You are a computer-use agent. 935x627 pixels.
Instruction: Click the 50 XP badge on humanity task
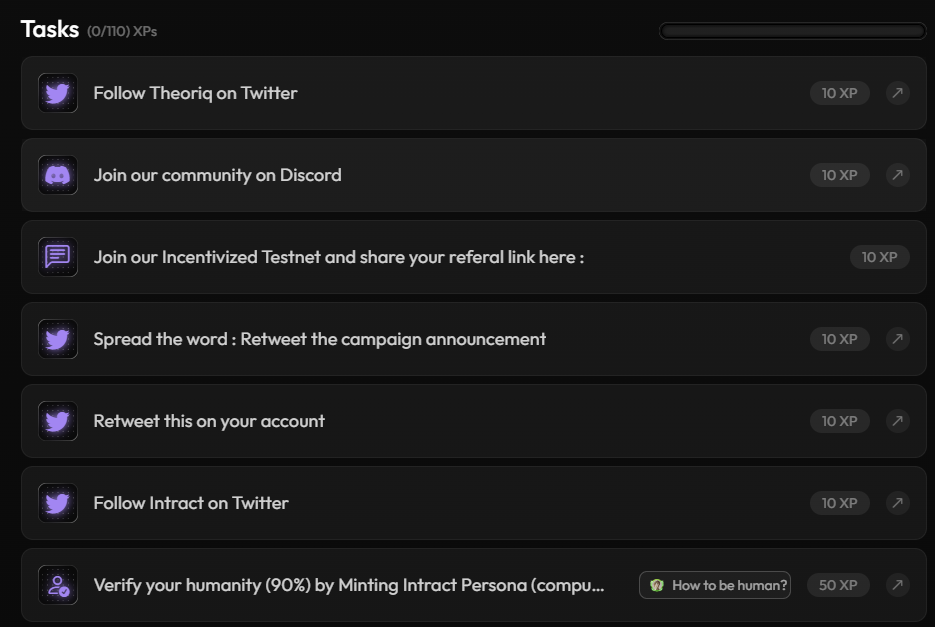[x=839, y=585]
